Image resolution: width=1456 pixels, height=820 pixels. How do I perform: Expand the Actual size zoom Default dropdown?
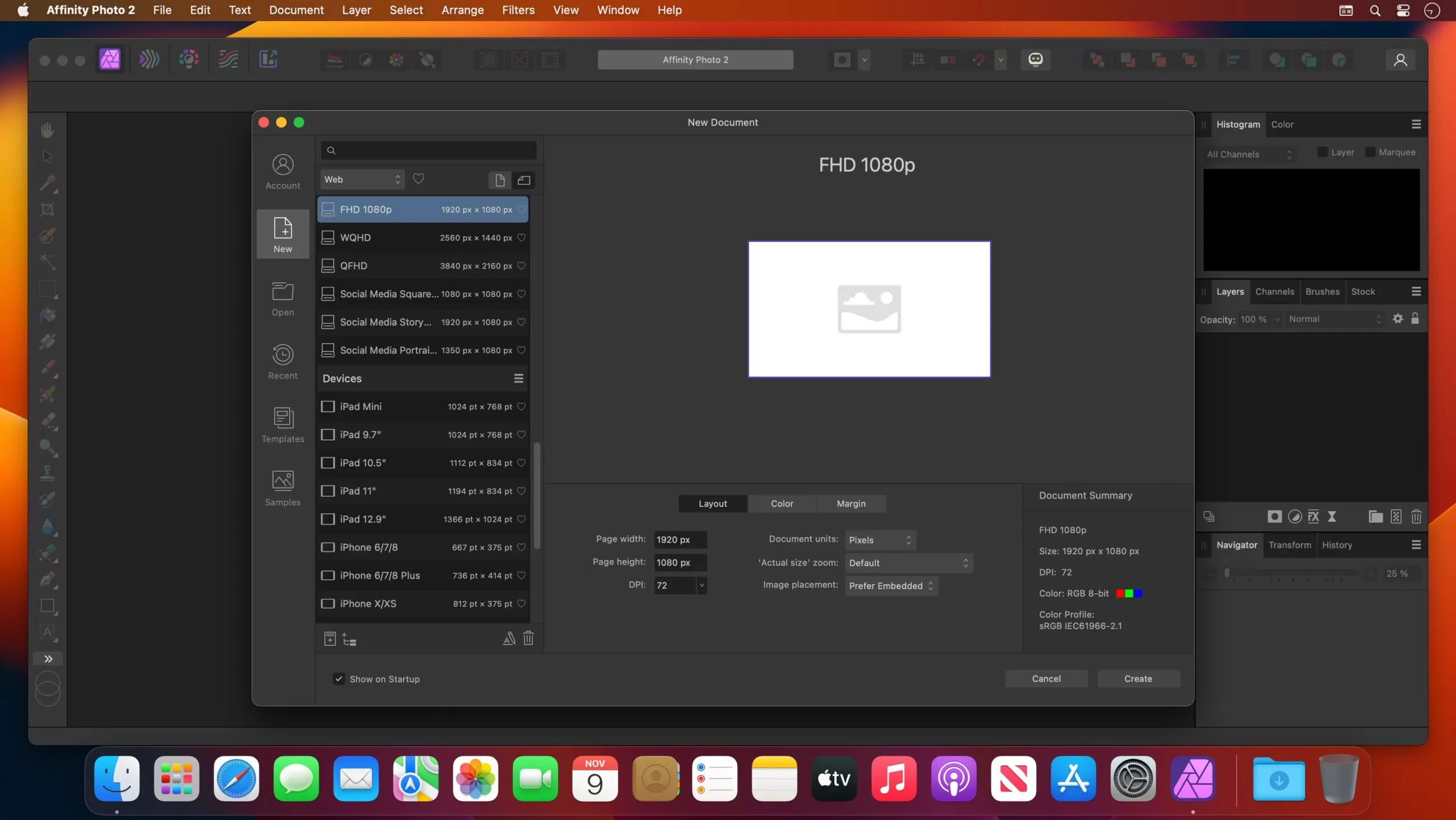click(x=905, y=562)
